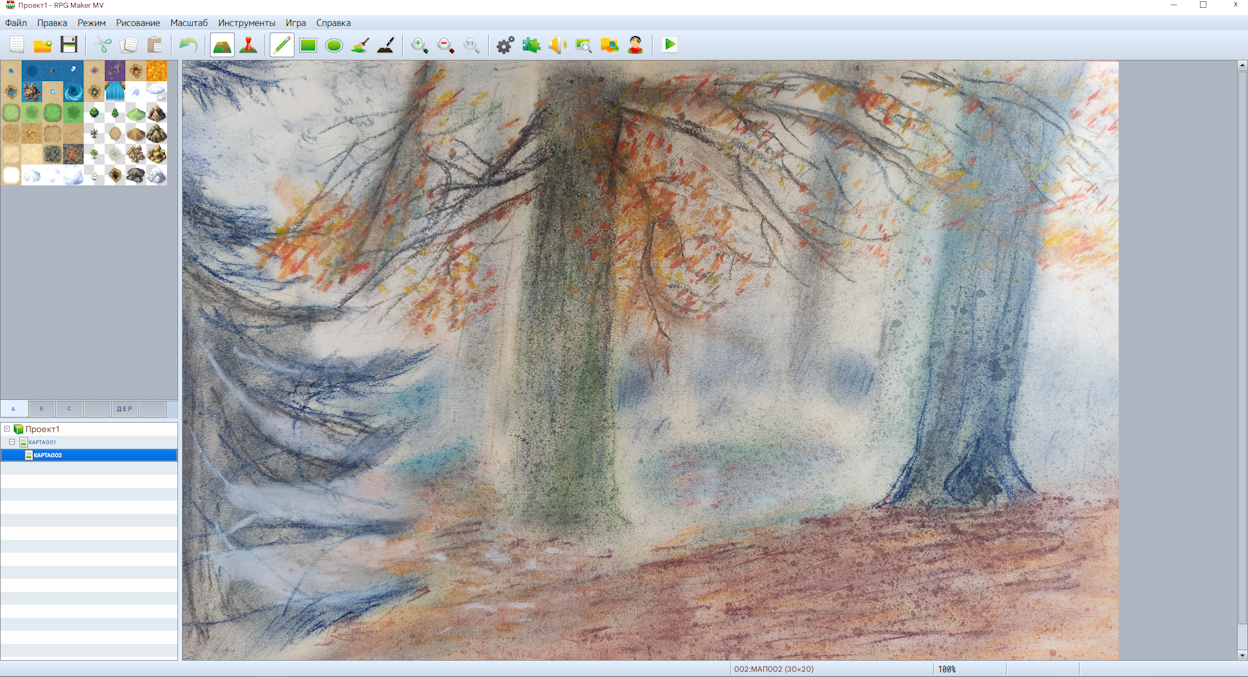This screenshot has height=677, width=1248.
Task: Pick the lava tile in the palette
Action: pos(157,71)
